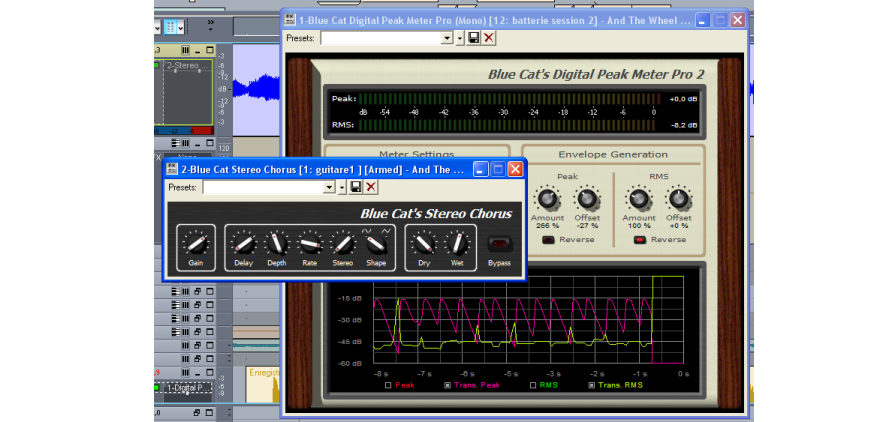Minimize the track above the 1-Digital P... slot

(x=197, y=374)
